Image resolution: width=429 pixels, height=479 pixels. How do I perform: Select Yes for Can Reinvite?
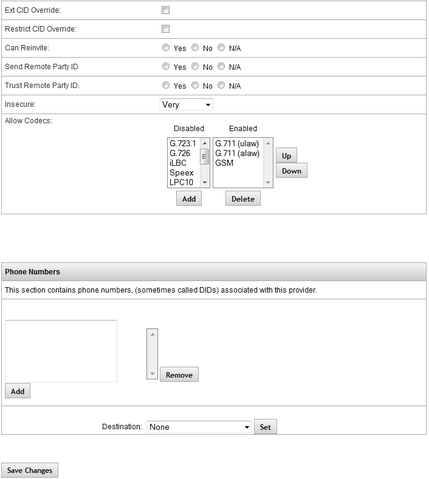click(166, 48)
